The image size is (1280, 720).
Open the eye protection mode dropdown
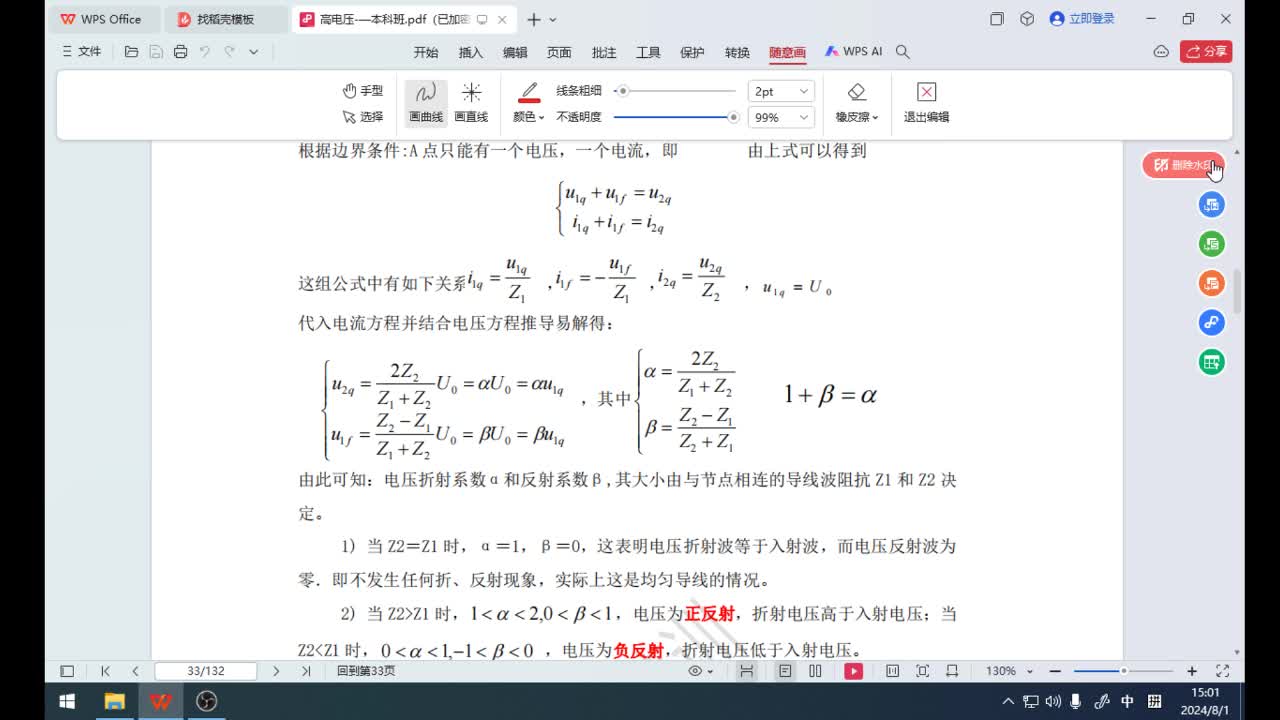(699, 671)
